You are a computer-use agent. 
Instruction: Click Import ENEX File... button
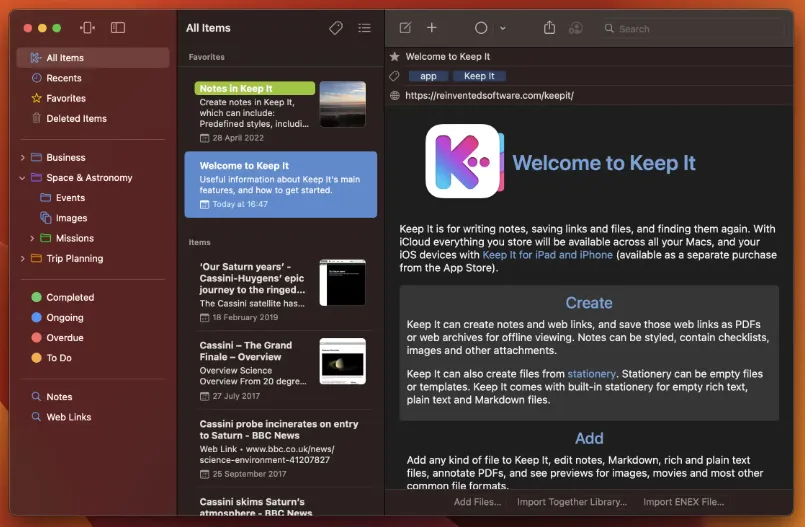[x=683, y=502]
